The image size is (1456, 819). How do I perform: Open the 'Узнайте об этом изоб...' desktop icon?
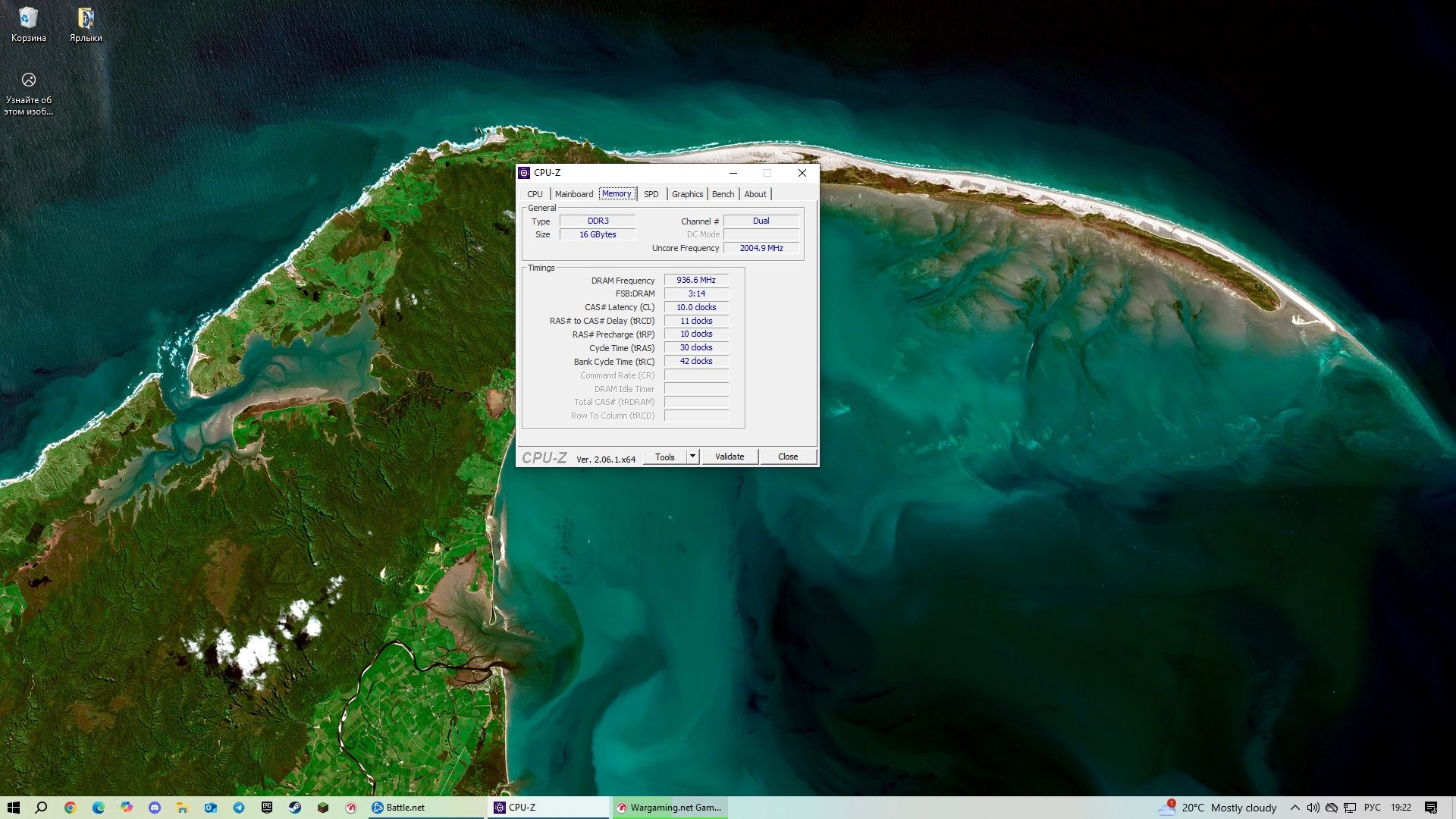pos(29,94)
